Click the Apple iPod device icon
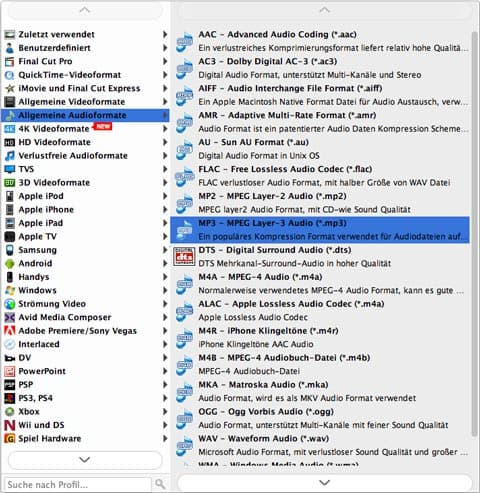480x493 pixels. (x=10, y=196)
